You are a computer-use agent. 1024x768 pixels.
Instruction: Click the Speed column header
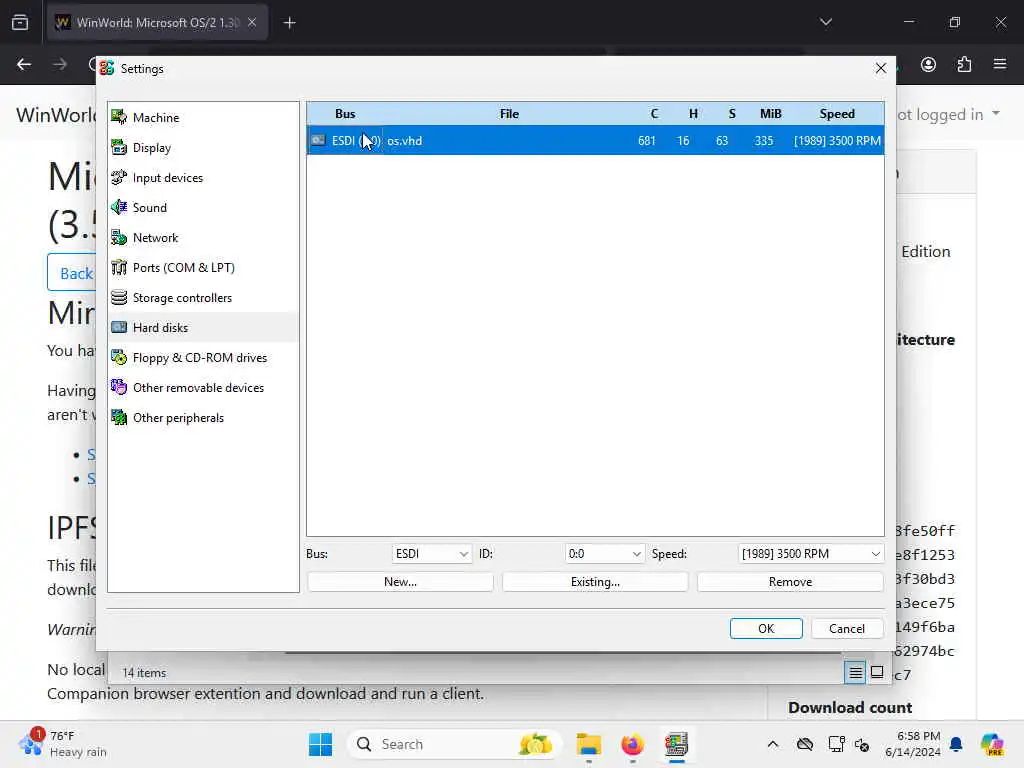coord(837,114)
